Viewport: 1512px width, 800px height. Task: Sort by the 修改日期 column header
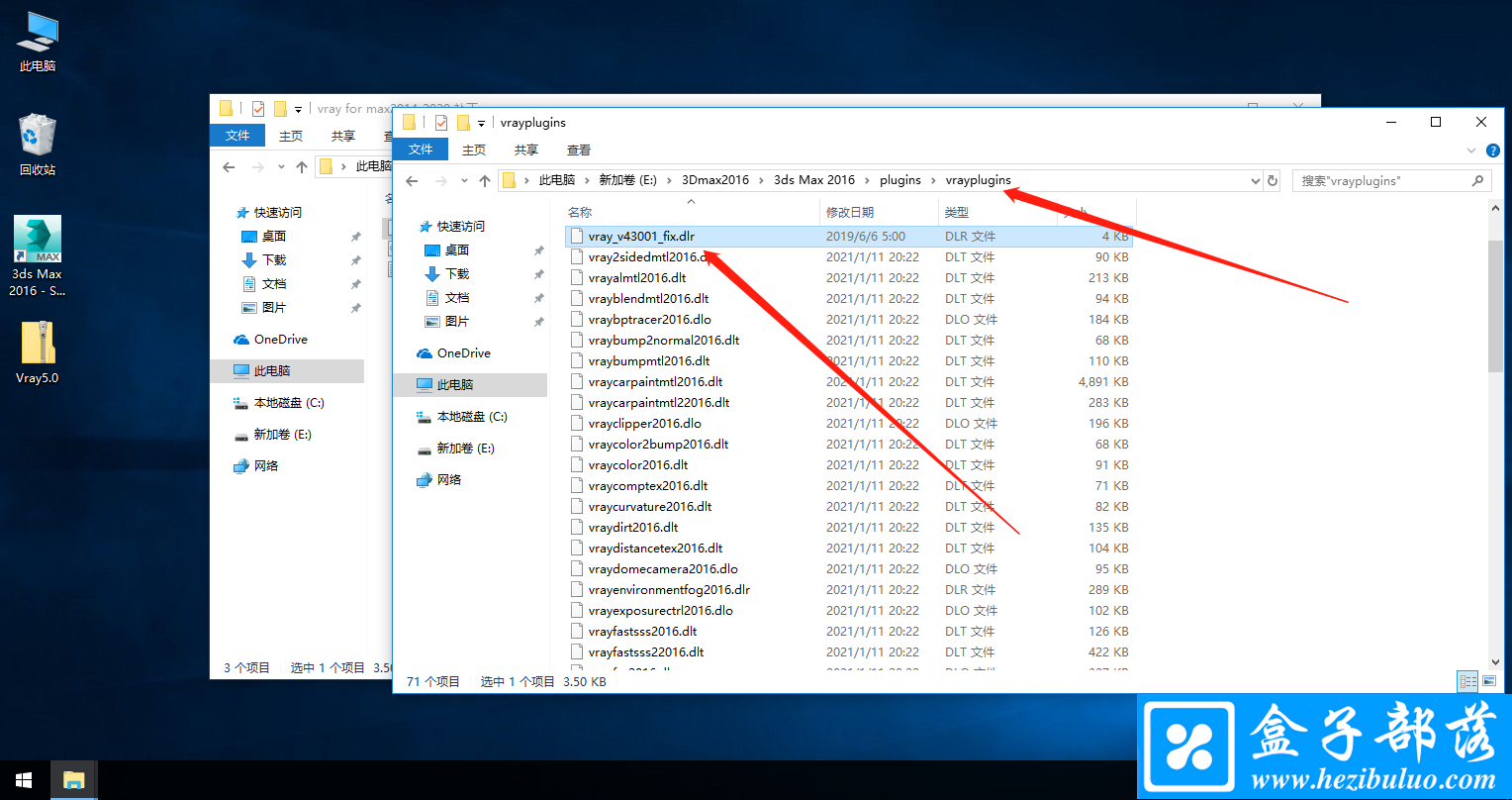[x=879, y=212]
